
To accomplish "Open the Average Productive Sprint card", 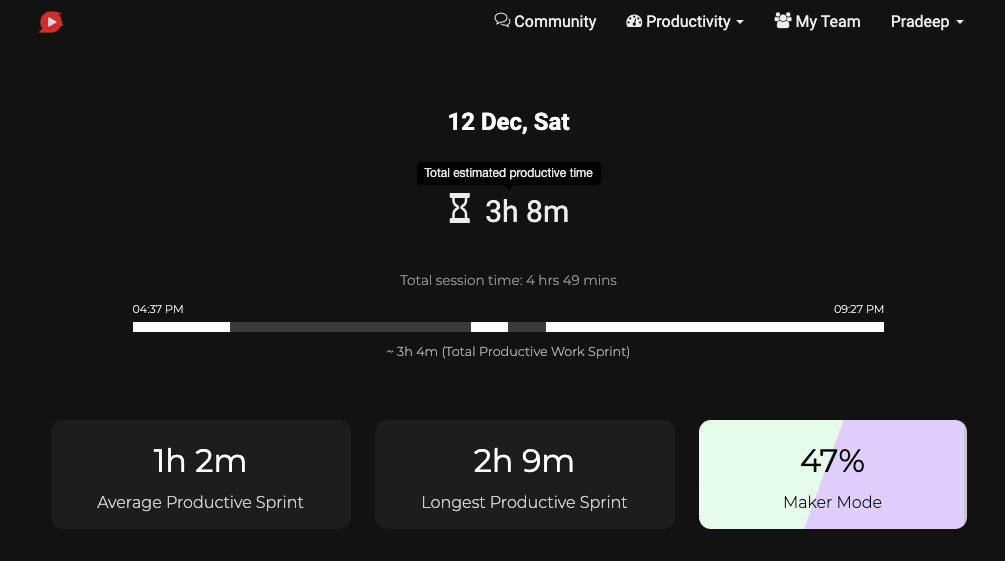I will (x=201, y=474).
